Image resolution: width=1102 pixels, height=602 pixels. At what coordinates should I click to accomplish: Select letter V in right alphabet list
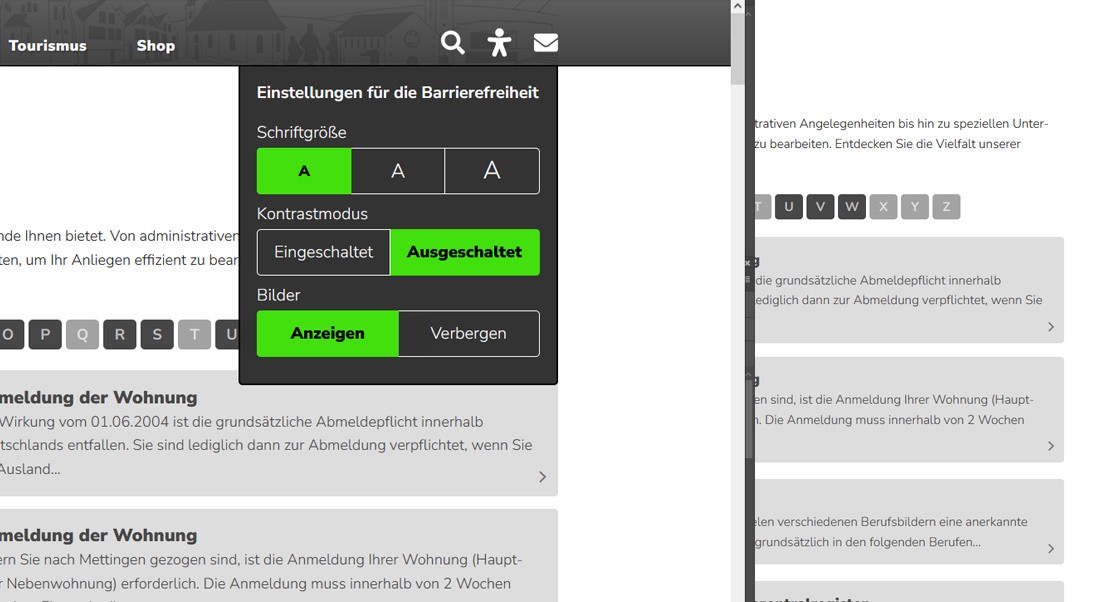pos(820,207)
